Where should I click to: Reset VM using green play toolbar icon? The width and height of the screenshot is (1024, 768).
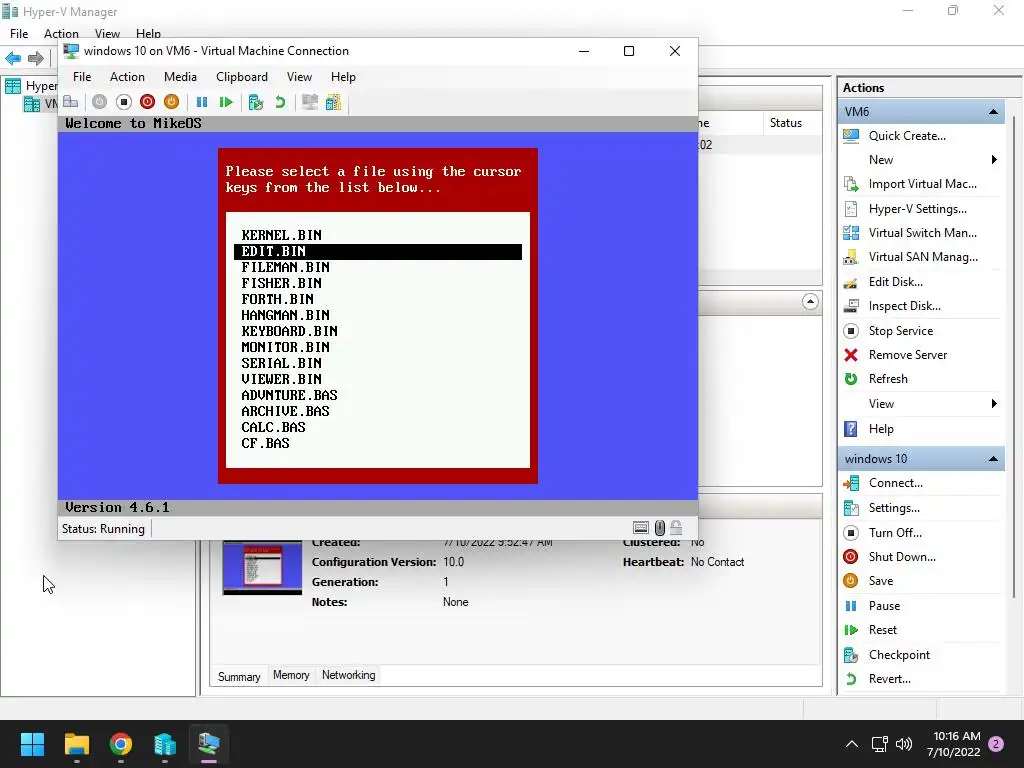pos(226,102)
